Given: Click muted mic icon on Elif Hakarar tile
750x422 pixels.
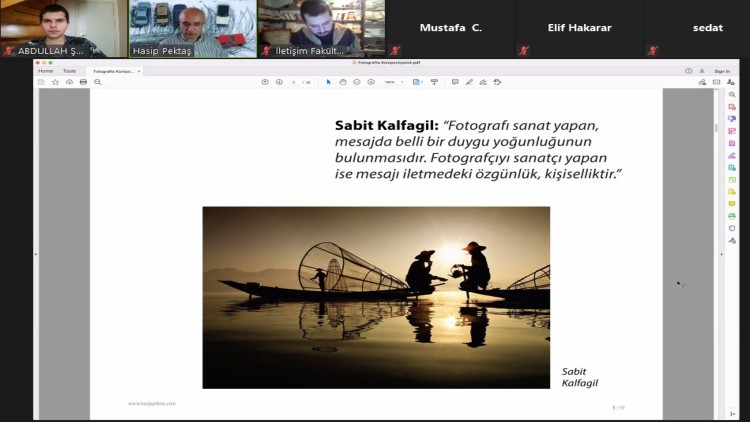Looking at the screenshot, I should [523, 50].
